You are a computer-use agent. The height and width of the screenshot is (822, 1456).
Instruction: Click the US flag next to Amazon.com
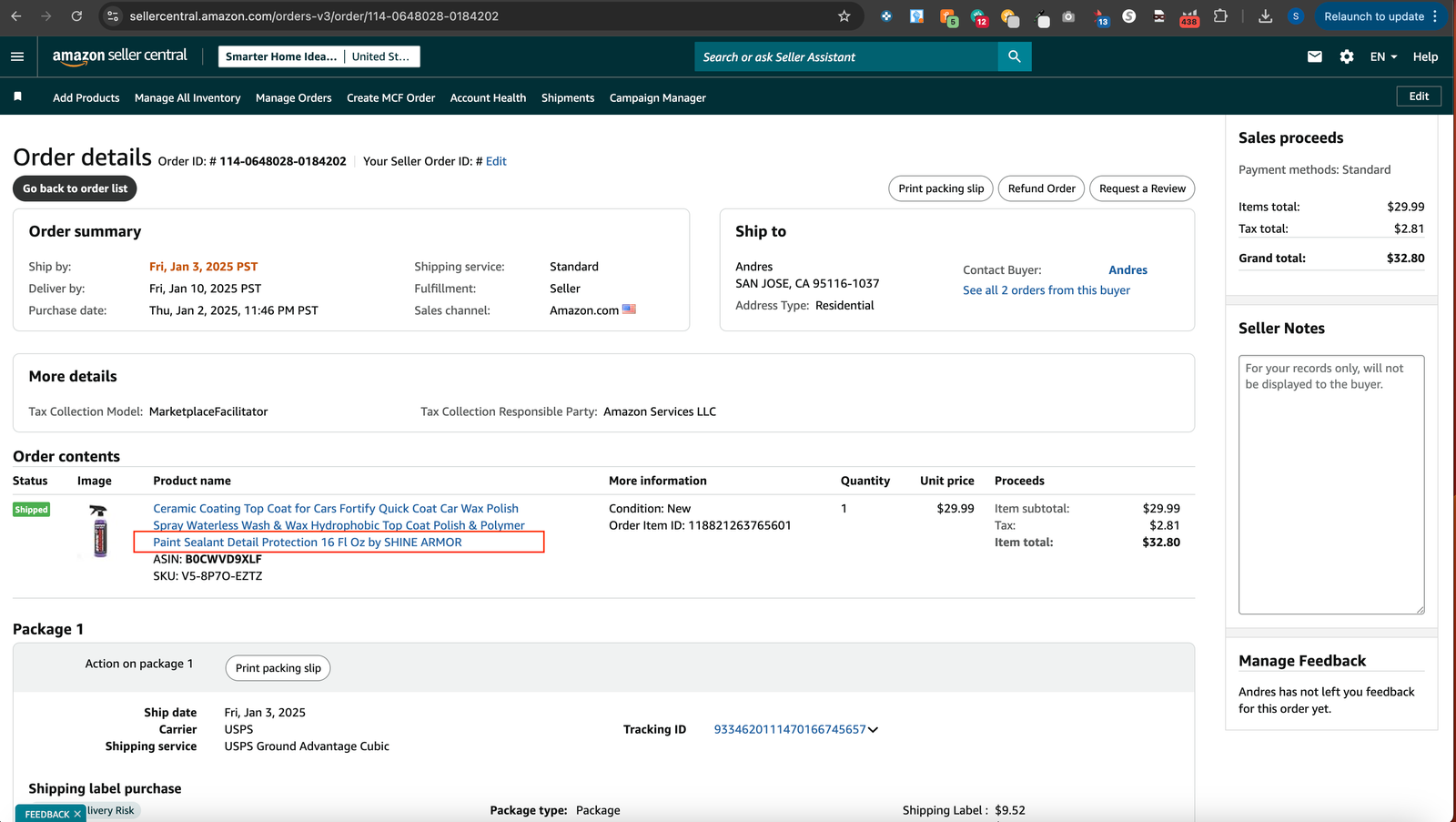[629, 310]
